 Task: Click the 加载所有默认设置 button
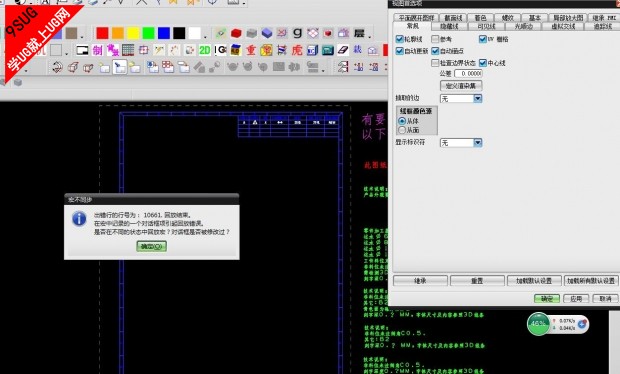591,281
